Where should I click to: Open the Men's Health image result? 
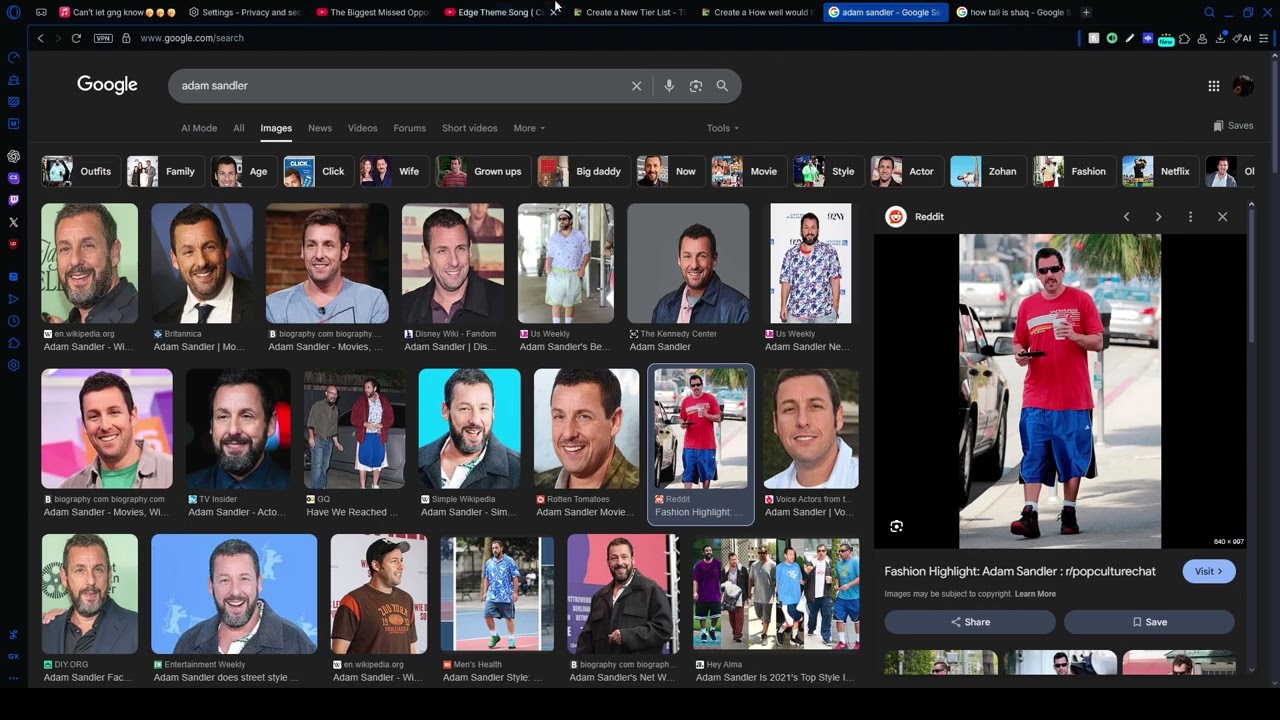pyautogui.click(x=497, y=594)
